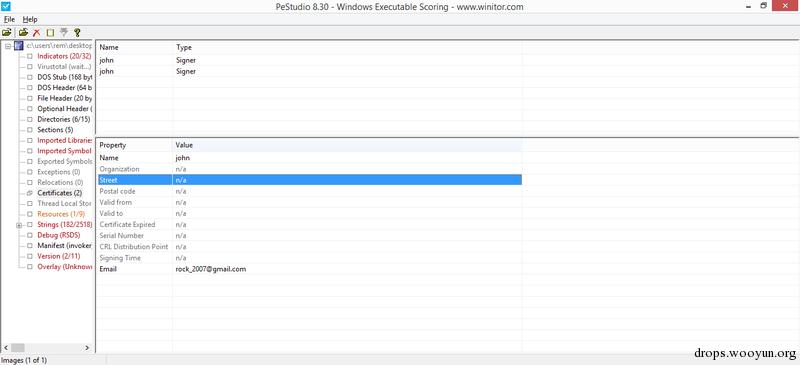
Task: Open Debug (RSDS) in the tree
Action: [x=59, y=235]
